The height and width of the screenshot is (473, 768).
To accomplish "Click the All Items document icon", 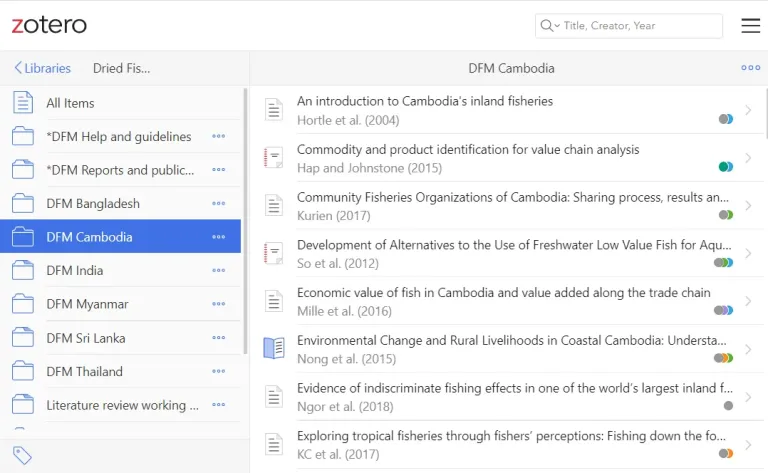I will pos(23,103).
